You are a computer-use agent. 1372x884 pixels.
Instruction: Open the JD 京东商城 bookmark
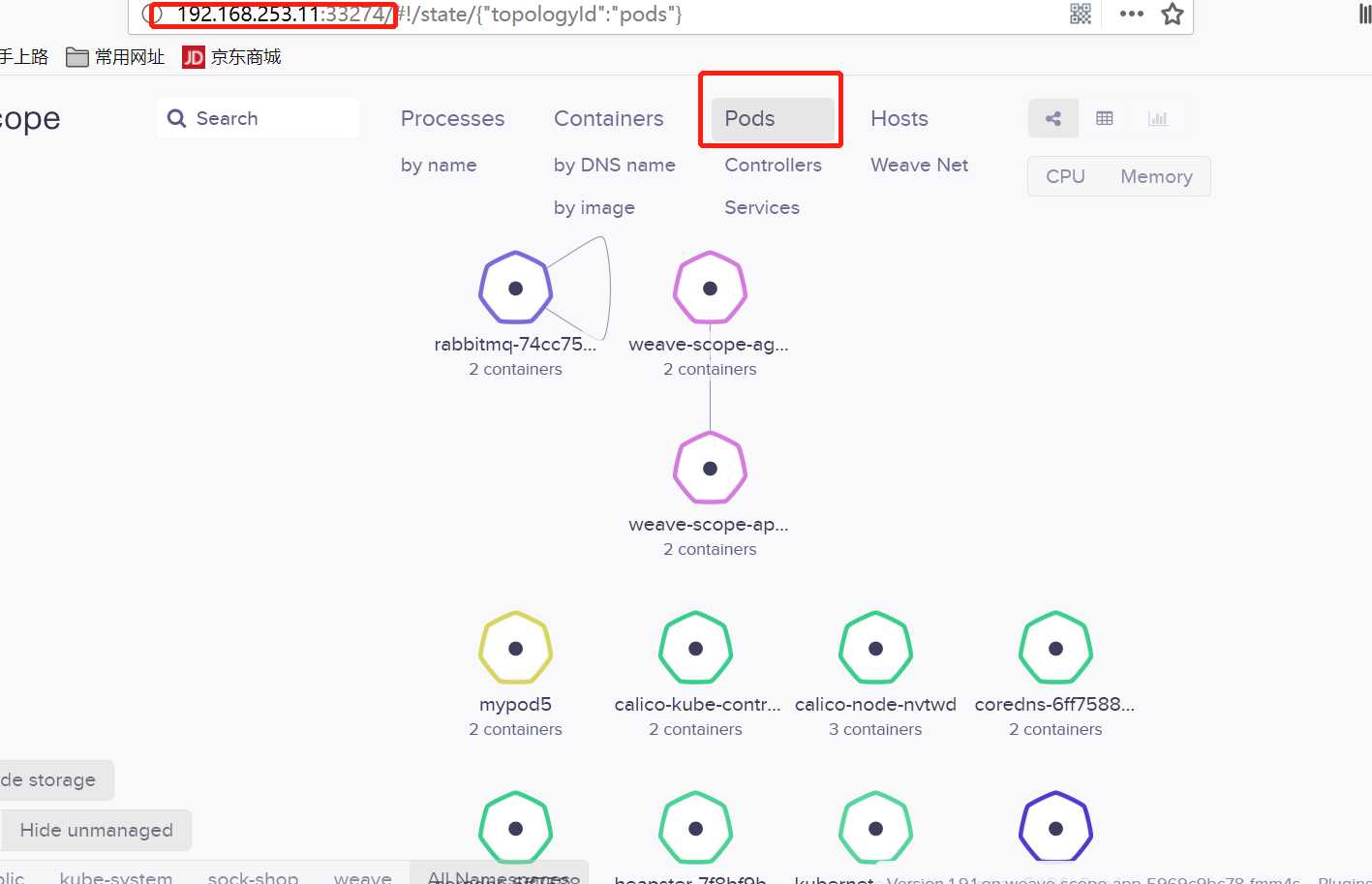pos(232,57)
